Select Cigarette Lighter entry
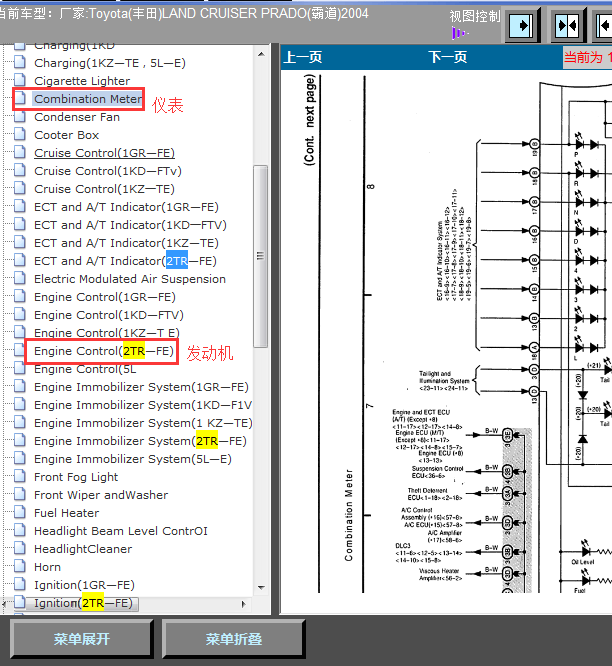 coord(82,81)
